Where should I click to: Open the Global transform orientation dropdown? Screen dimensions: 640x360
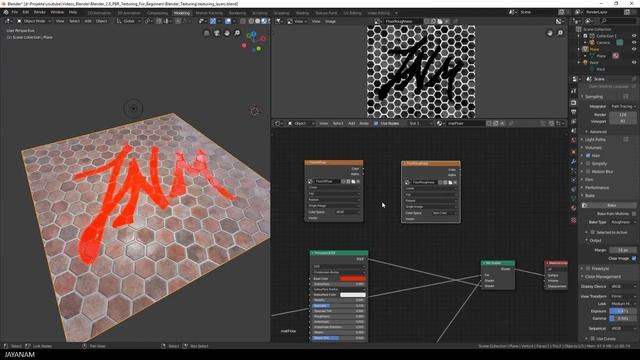(129, 21)
